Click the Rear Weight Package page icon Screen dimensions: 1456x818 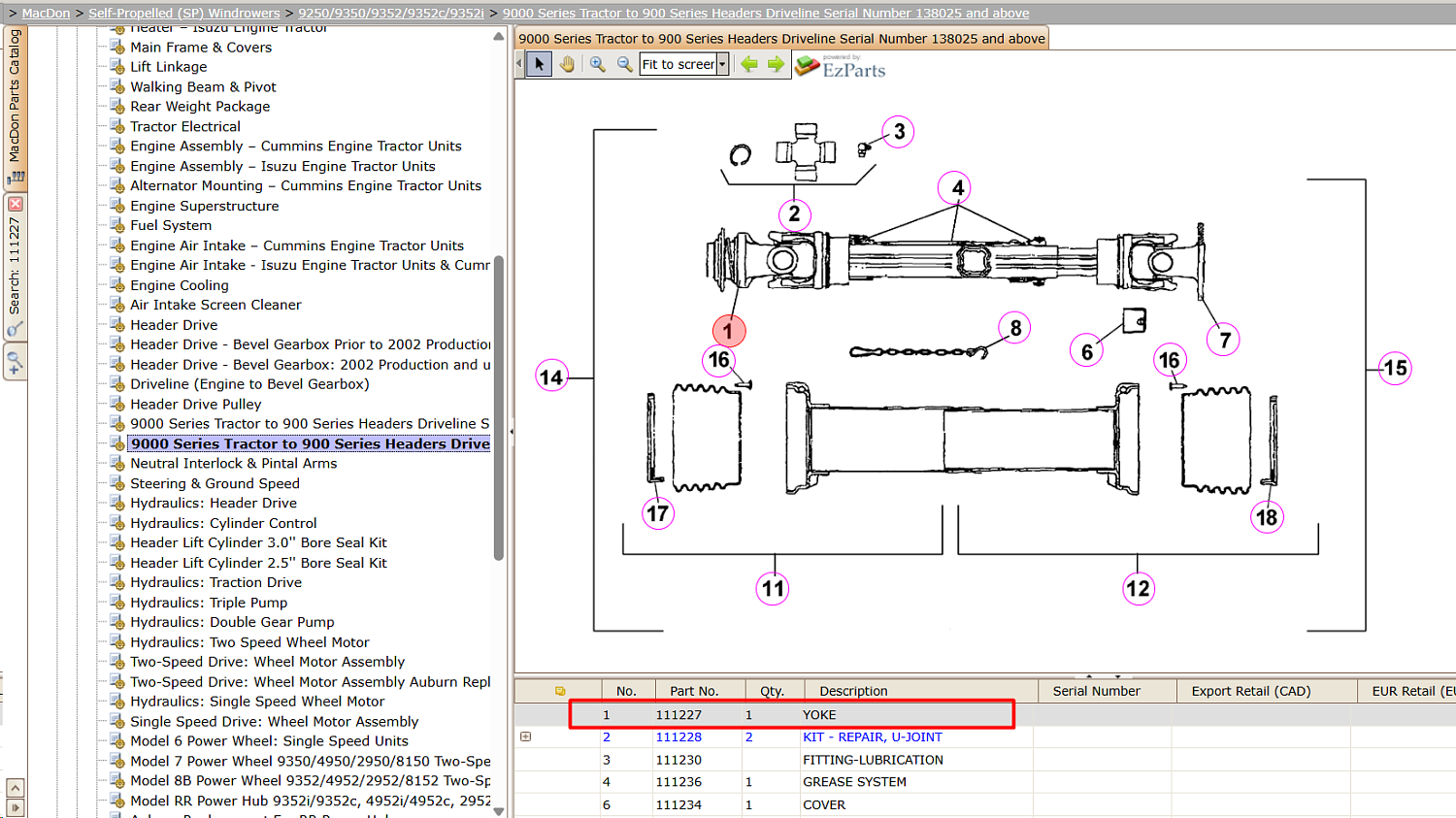click(x=117, y=106)
